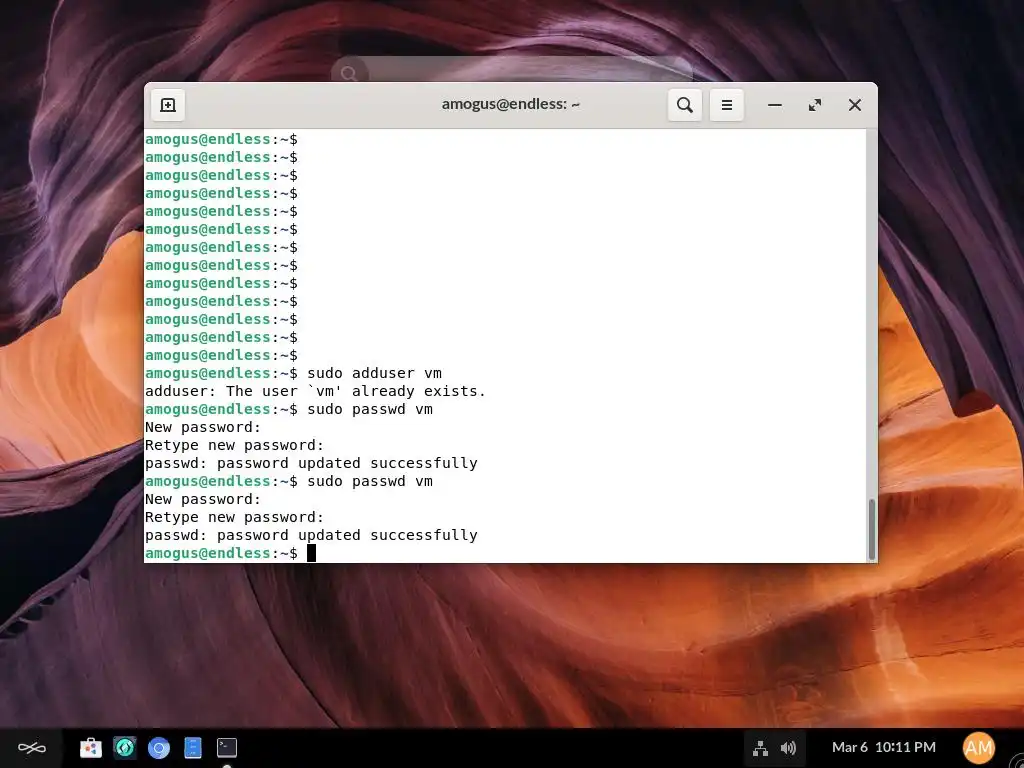
Task: Open the terminal hamburger menu
Action: pos(726,105)
